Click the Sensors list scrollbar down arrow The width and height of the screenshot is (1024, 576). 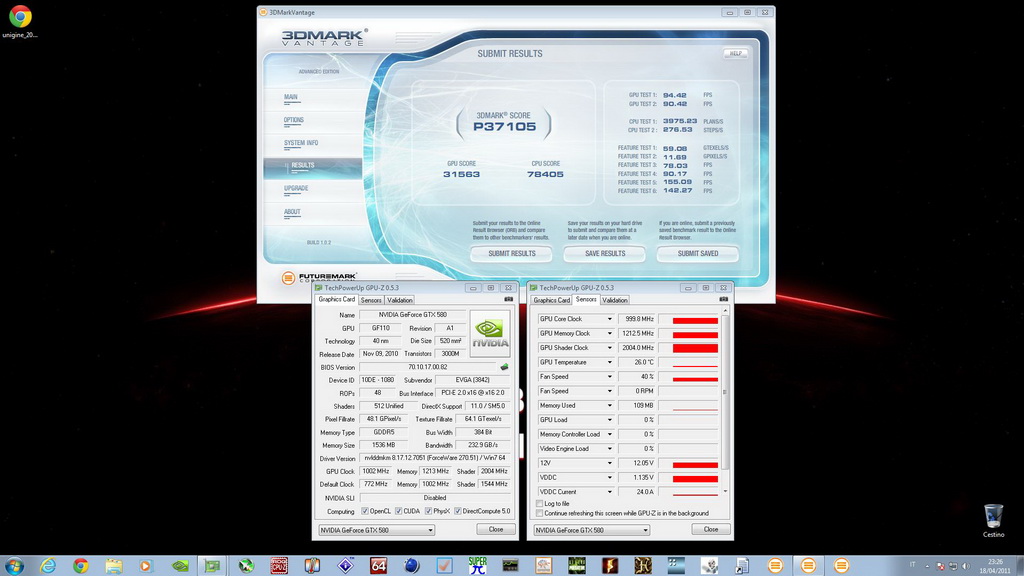[x=725, y=492]
